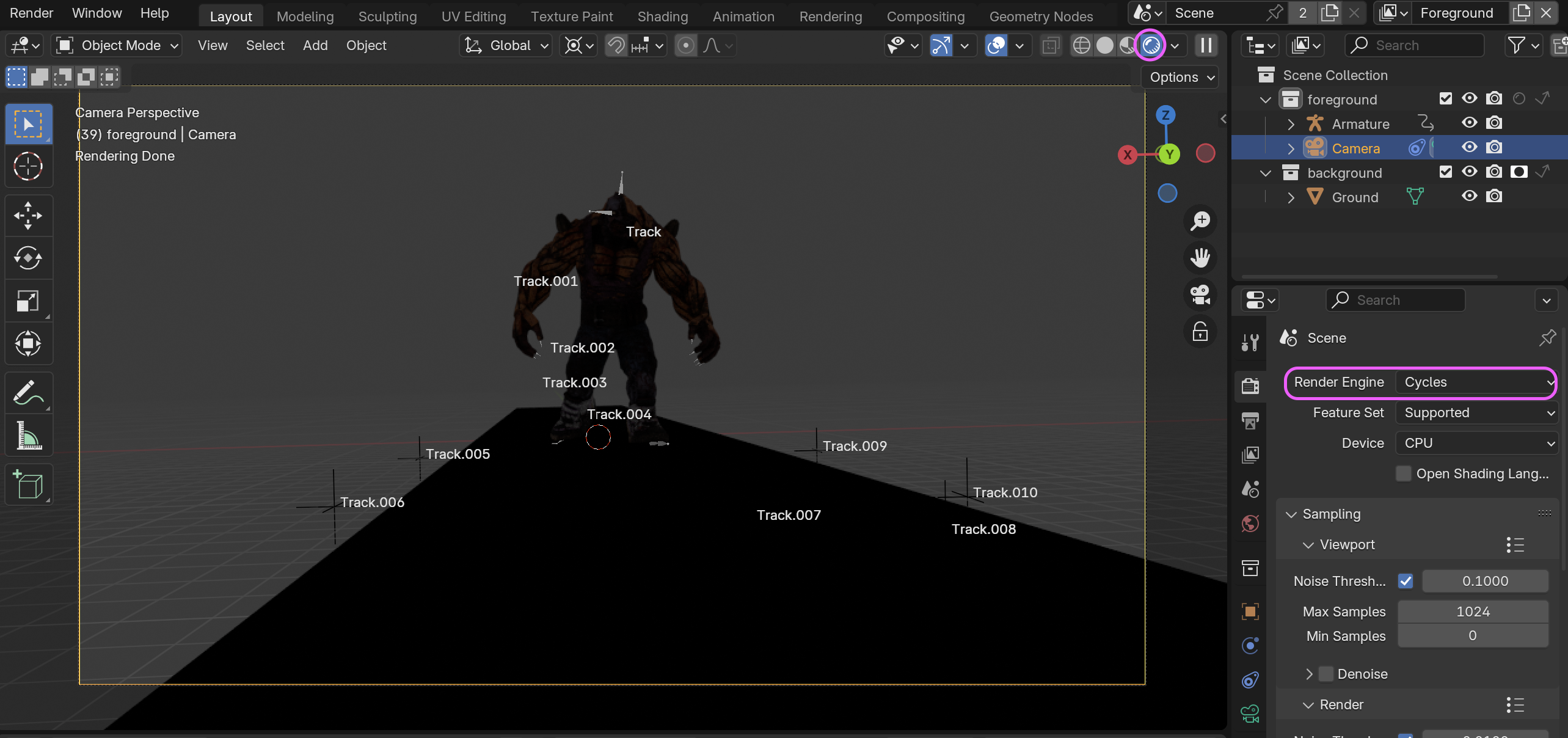Enable the Denoise checkbox

click(x=1326, y=674)
